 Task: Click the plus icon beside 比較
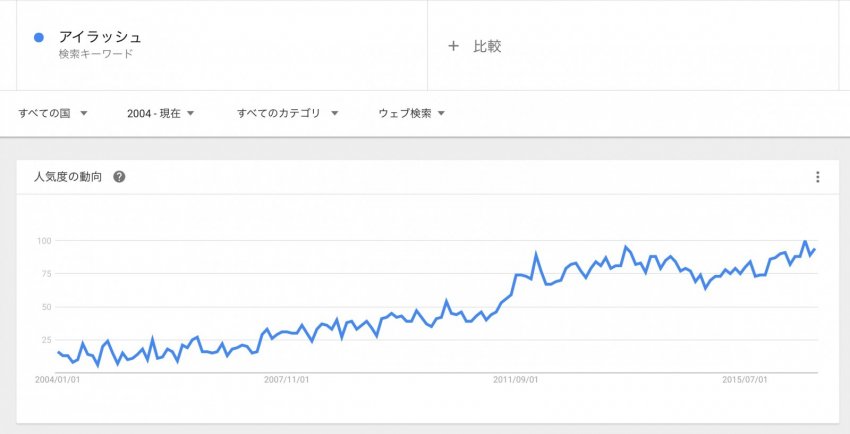(x=453, y=46)
